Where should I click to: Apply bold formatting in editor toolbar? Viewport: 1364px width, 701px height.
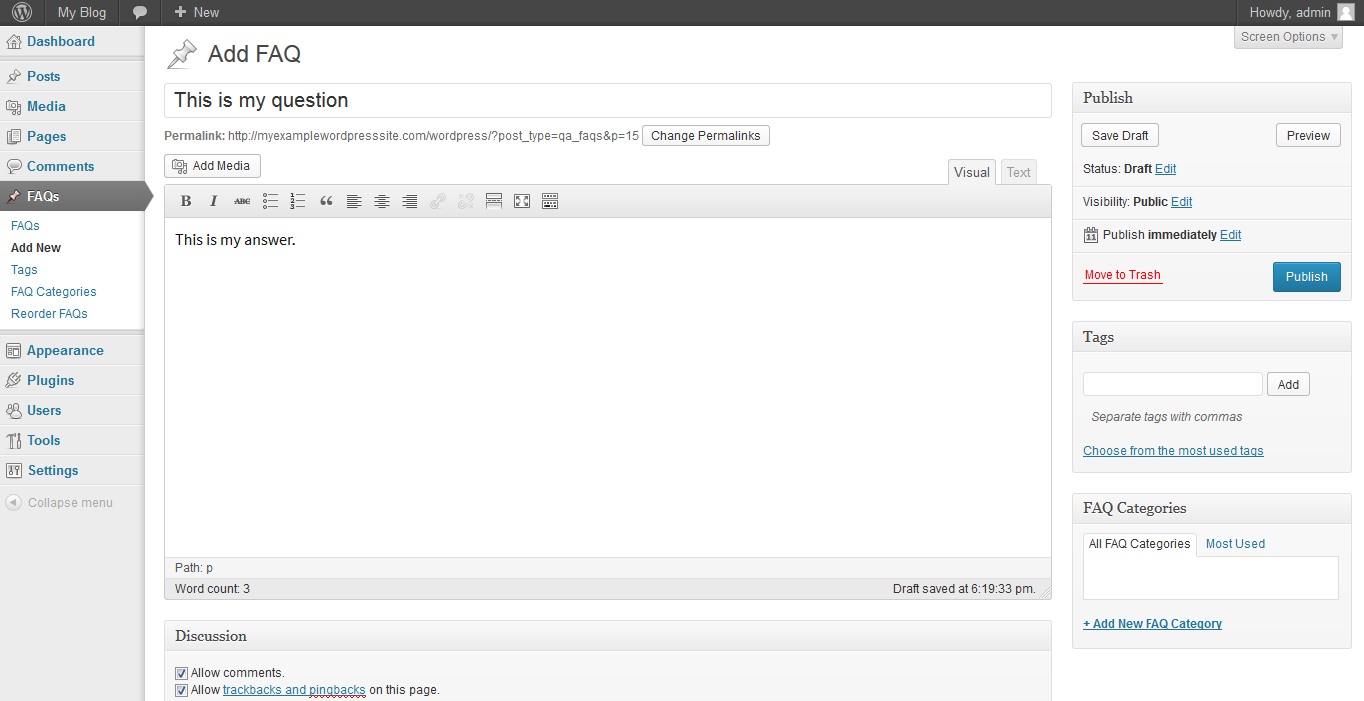click(186, 201)
